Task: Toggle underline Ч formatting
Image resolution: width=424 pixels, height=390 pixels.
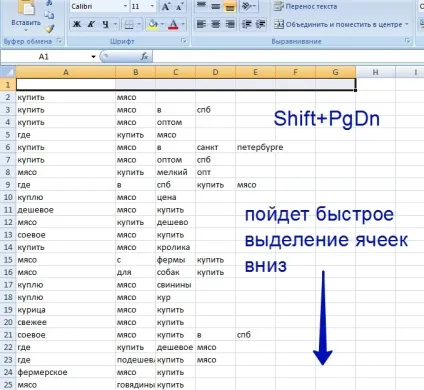Action: (105, 24)
